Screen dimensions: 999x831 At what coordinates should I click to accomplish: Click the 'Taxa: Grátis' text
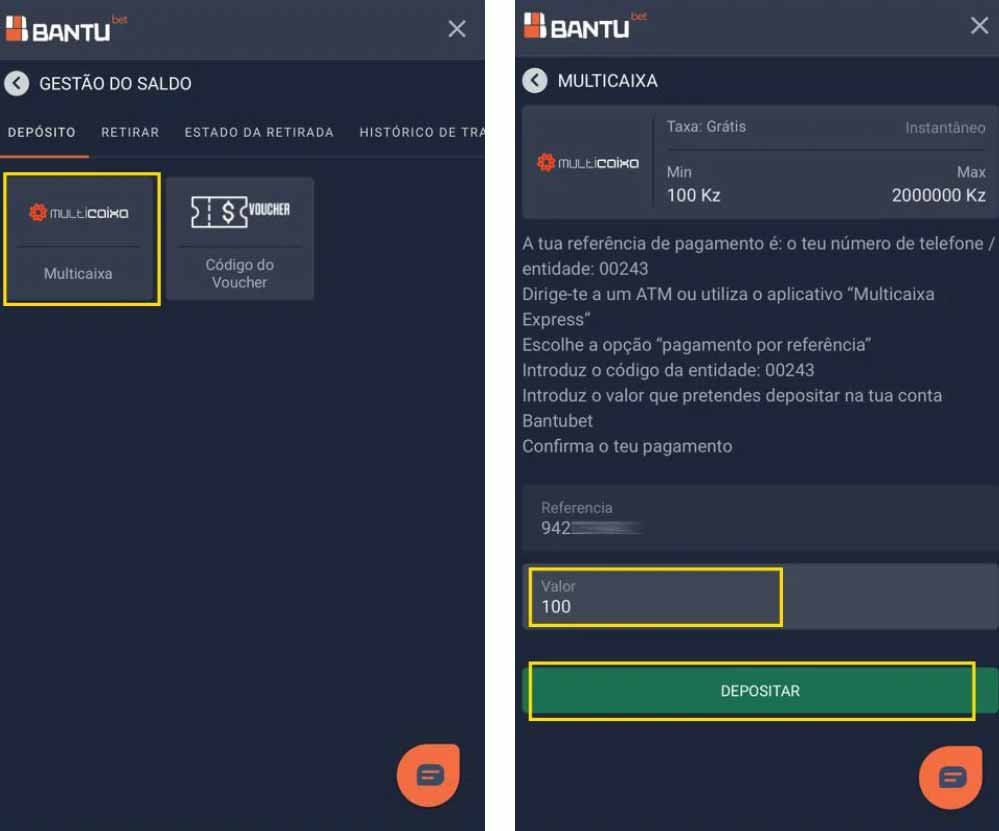pos(706,126)
